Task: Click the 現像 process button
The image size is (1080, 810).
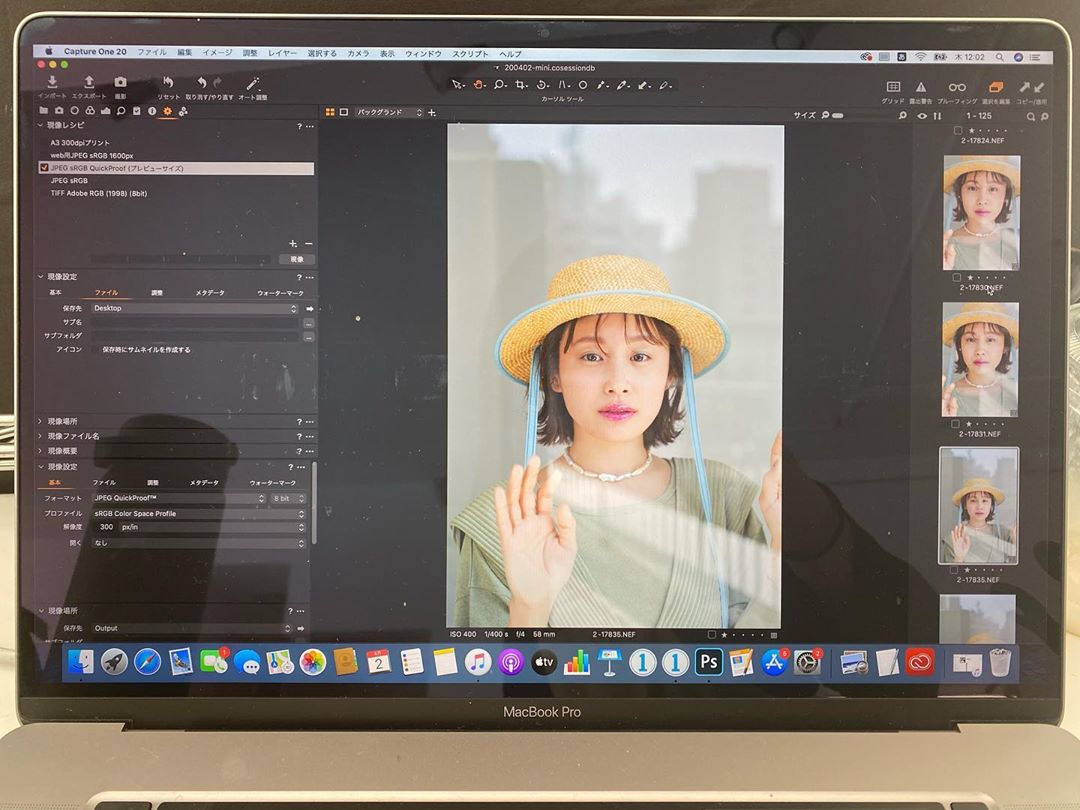Action: (x=296, y=259)
